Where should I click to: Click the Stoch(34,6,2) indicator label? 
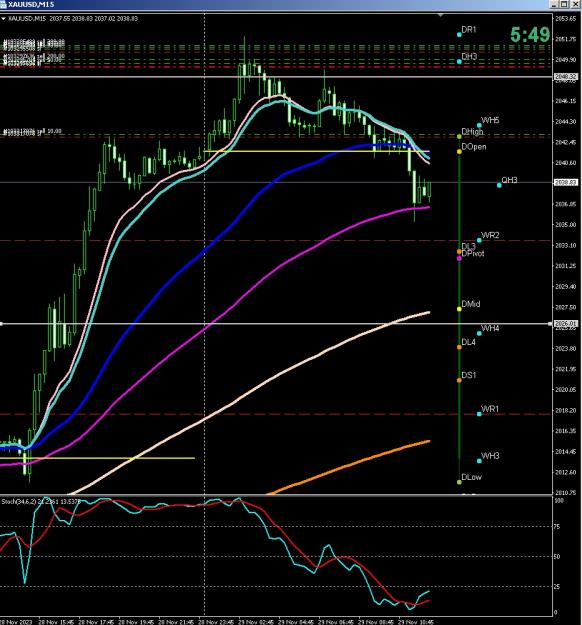(x=18, y=501)
